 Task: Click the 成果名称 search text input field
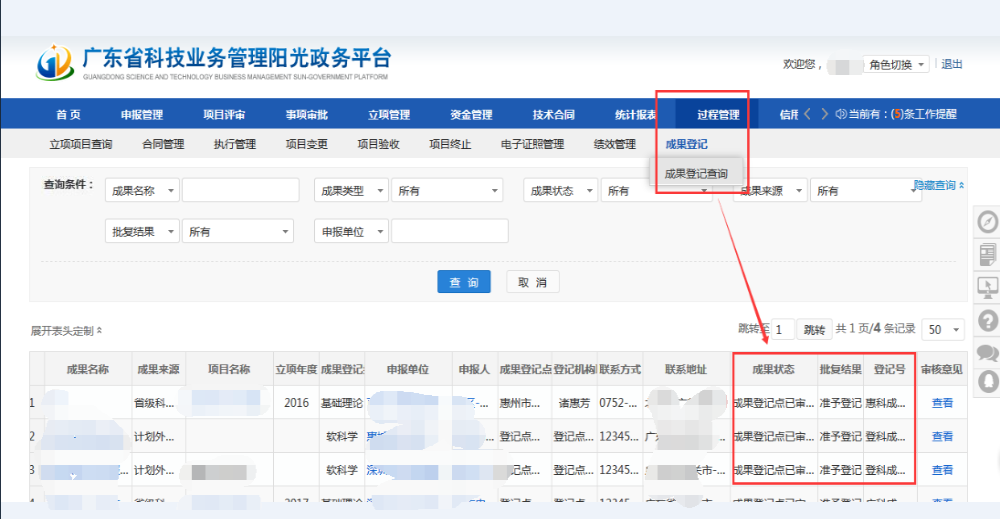[x=240, y=190]
